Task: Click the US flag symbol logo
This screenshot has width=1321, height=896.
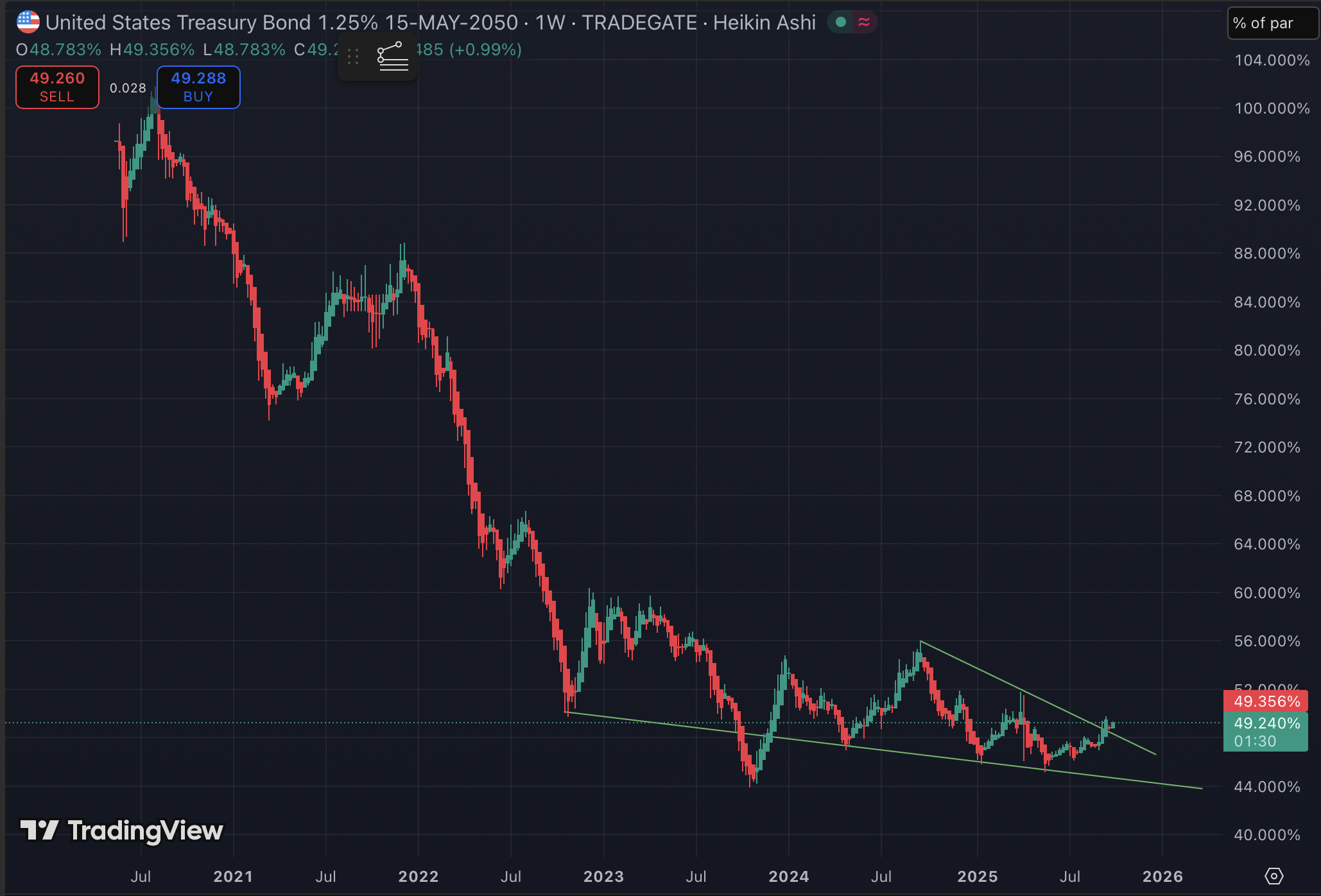Action: point(28,22)
